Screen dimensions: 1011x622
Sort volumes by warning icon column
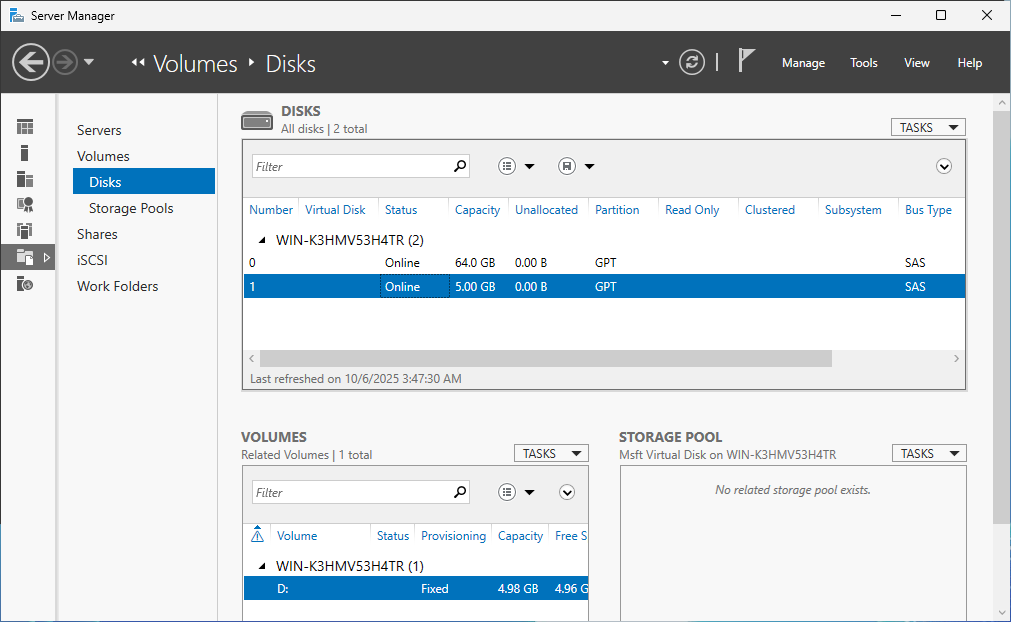[x=257, y=534]
